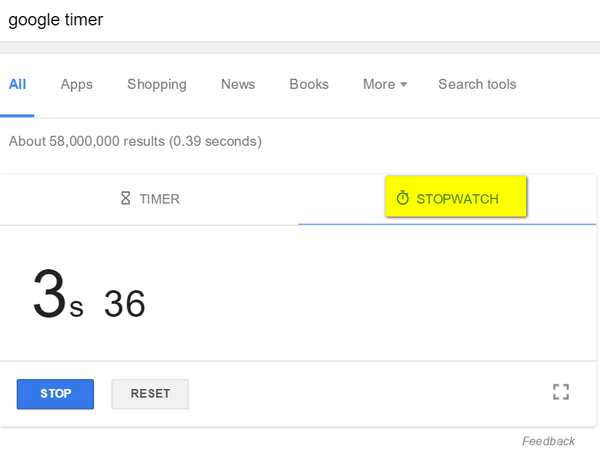The width and height of the screenshot is (600, 462).
Task: Switch to the Books results tab
Action: [x=309, y=84]
